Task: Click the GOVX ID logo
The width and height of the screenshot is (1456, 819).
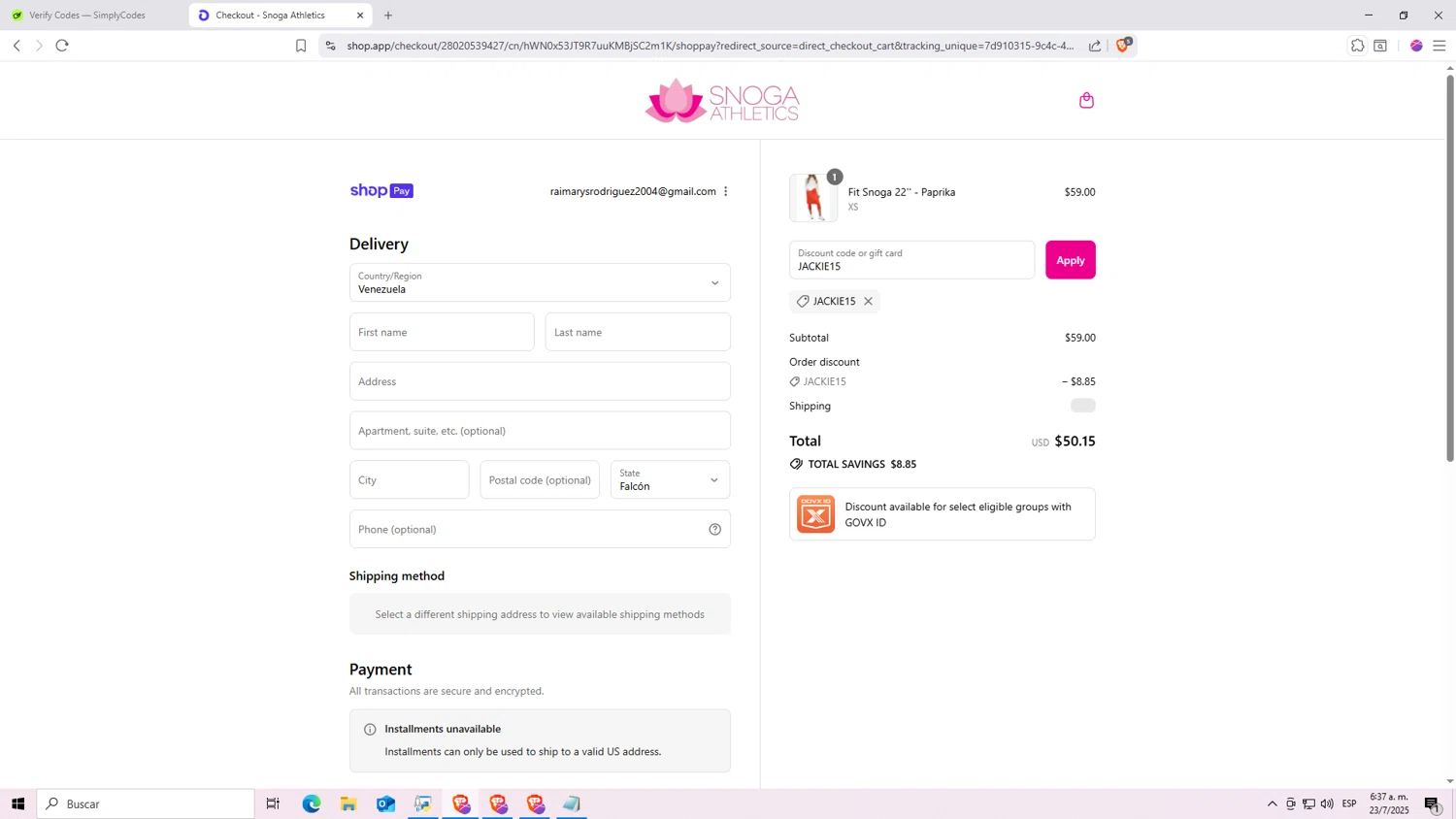Action: (x=815, y=514)
